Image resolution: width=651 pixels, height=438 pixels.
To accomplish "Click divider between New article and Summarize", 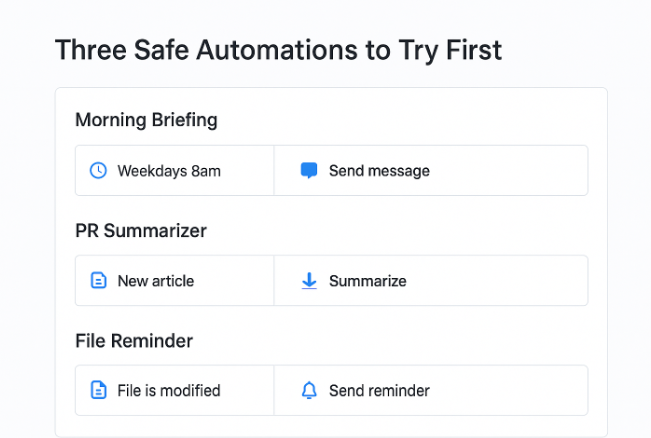I will 274,281.
